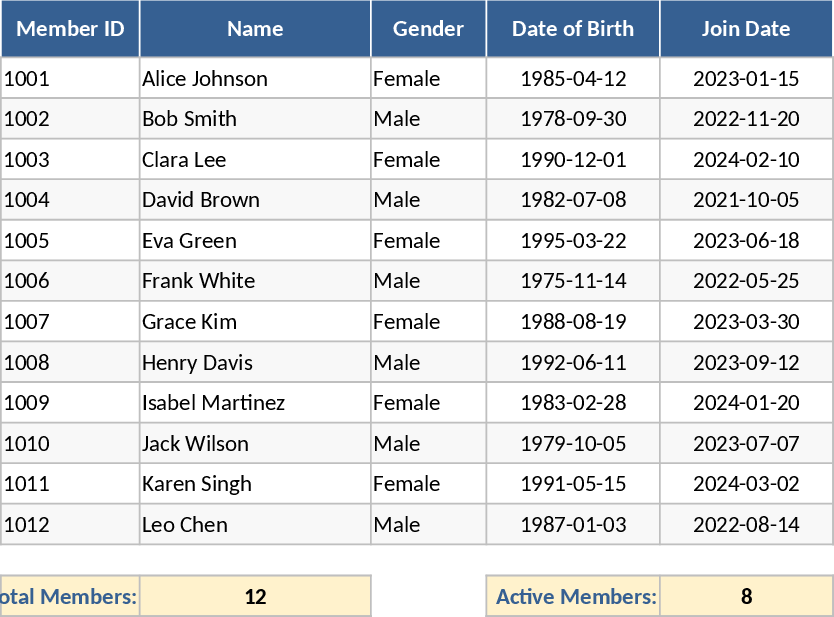Click the Member ID column header
The height and width of the screenshot is (617, 834).
coord(70,29)
